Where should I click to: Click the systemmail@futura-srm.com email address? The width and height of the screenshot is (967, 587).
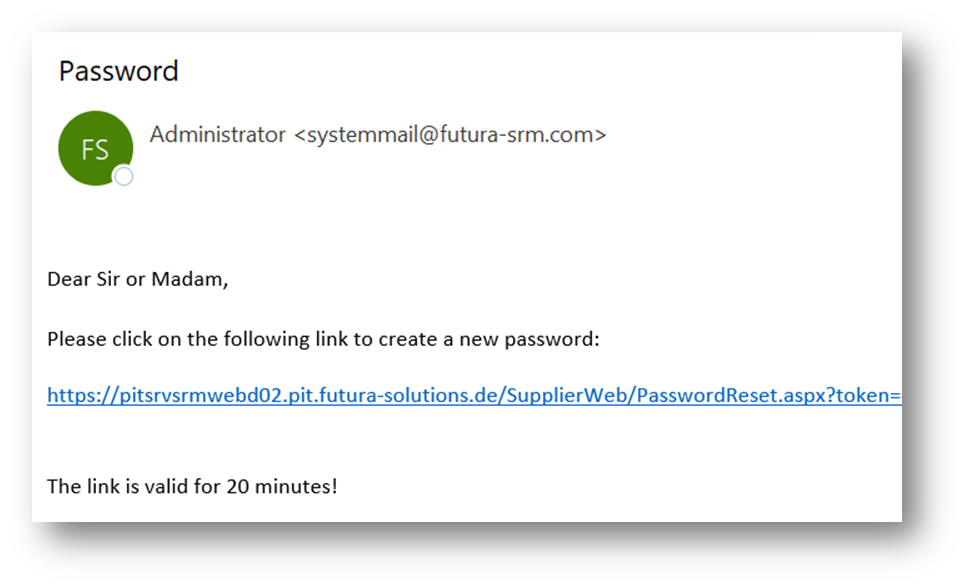click(449, 134)
